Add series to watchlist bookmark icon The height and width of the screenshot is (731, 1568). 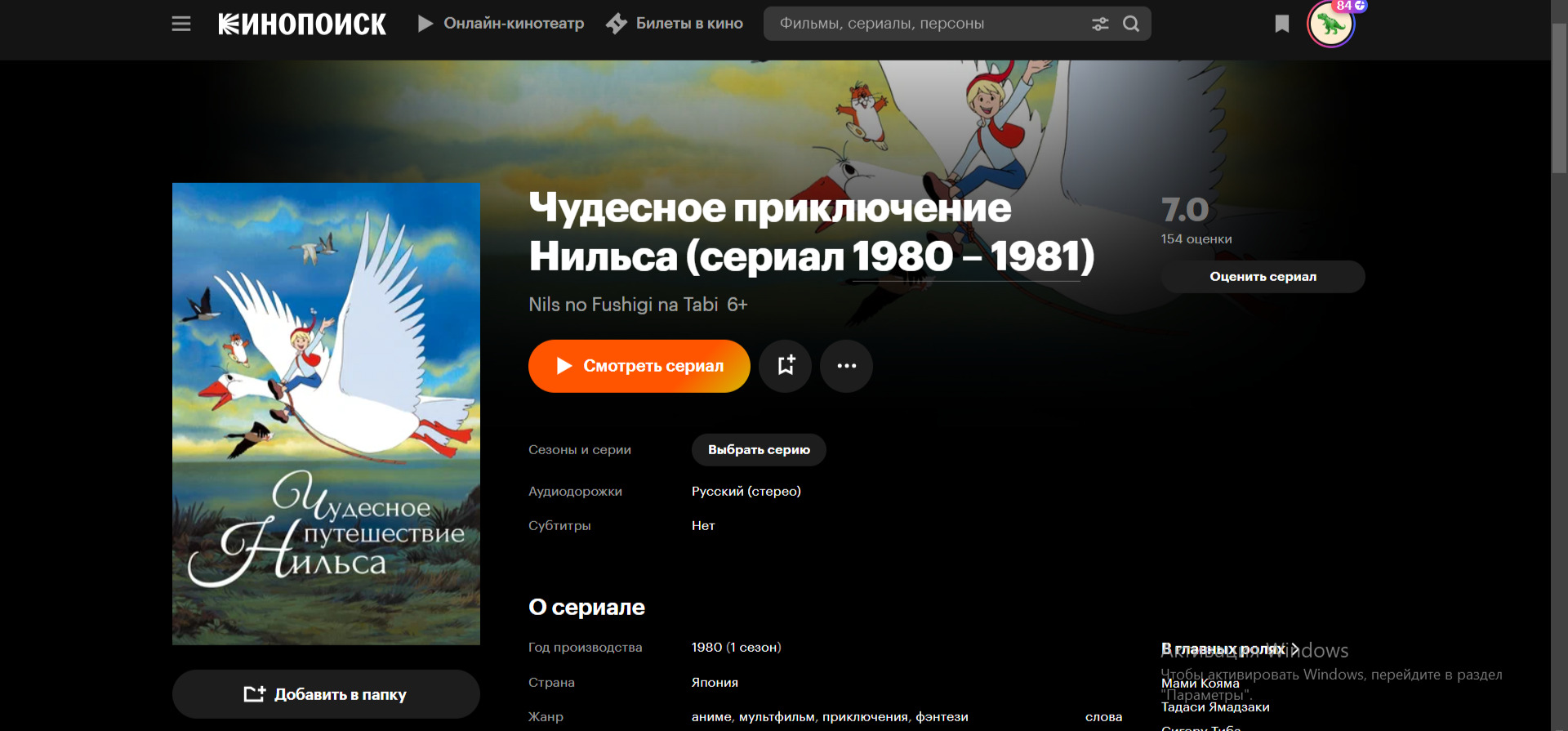pos(786,366)
